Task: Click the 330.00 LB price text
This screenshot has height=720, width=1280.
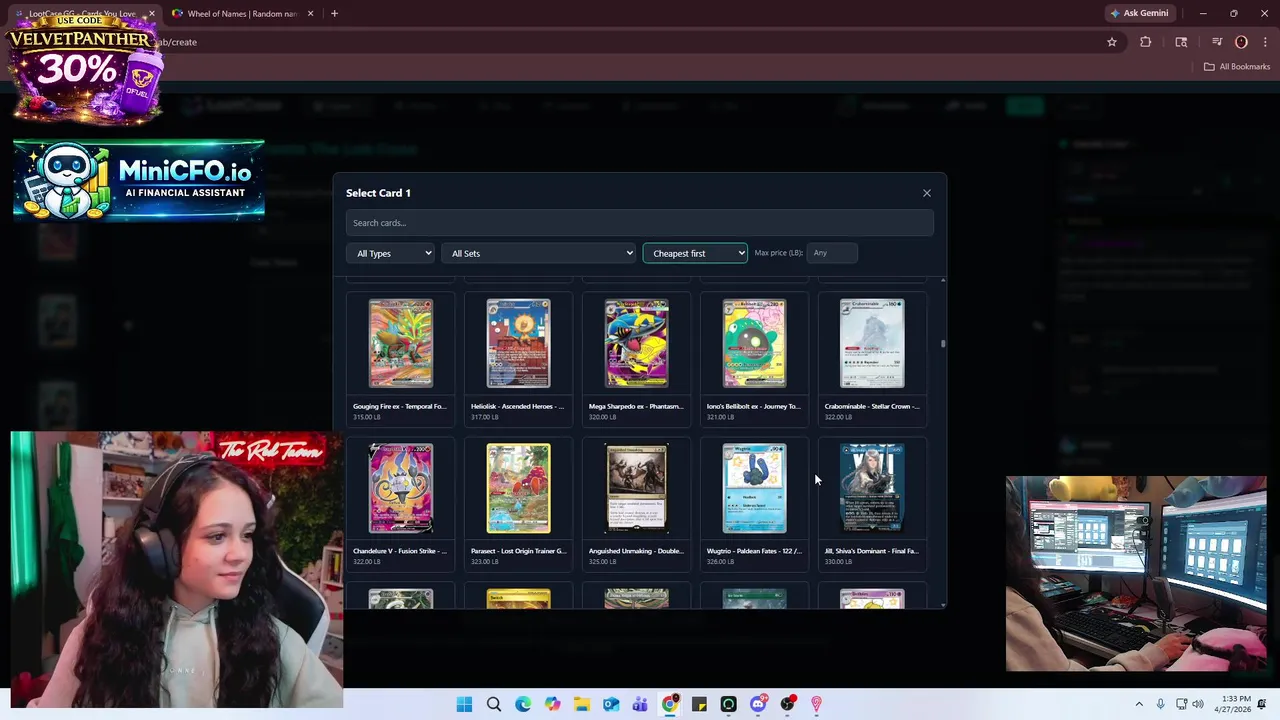Action: 838,562
